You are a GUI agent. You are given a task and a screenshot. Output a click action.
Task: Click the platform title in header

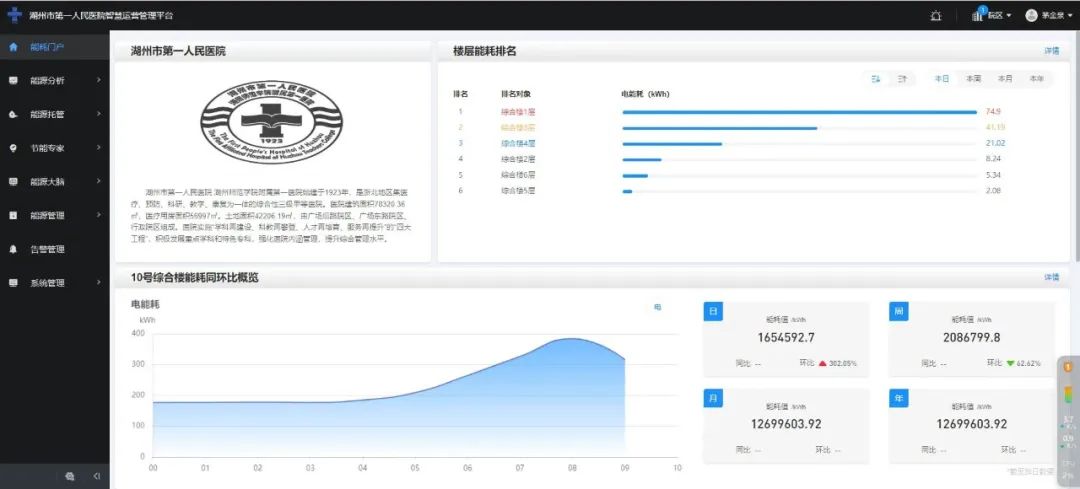101,15
